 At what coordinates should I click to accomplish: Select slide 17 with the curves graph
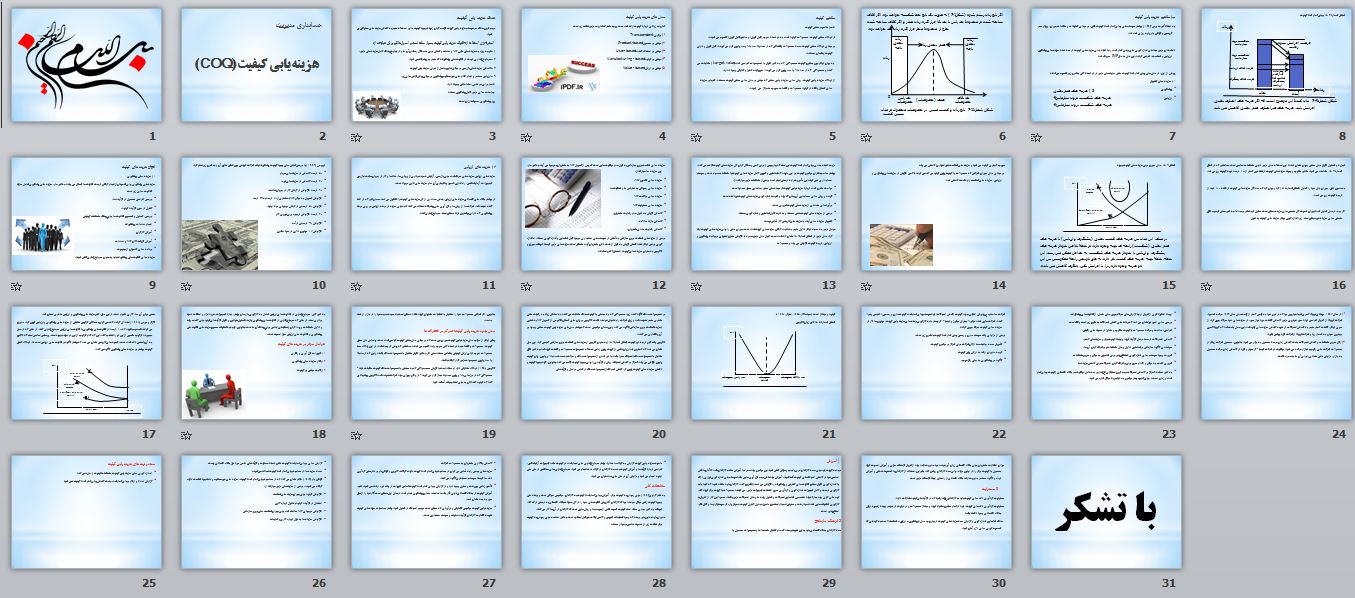click(86, 363)
